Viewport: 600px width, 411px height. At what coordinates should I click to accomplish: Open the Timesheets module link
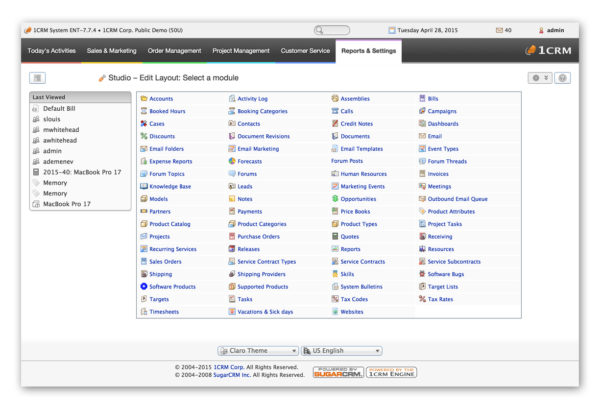pos(164,312)
